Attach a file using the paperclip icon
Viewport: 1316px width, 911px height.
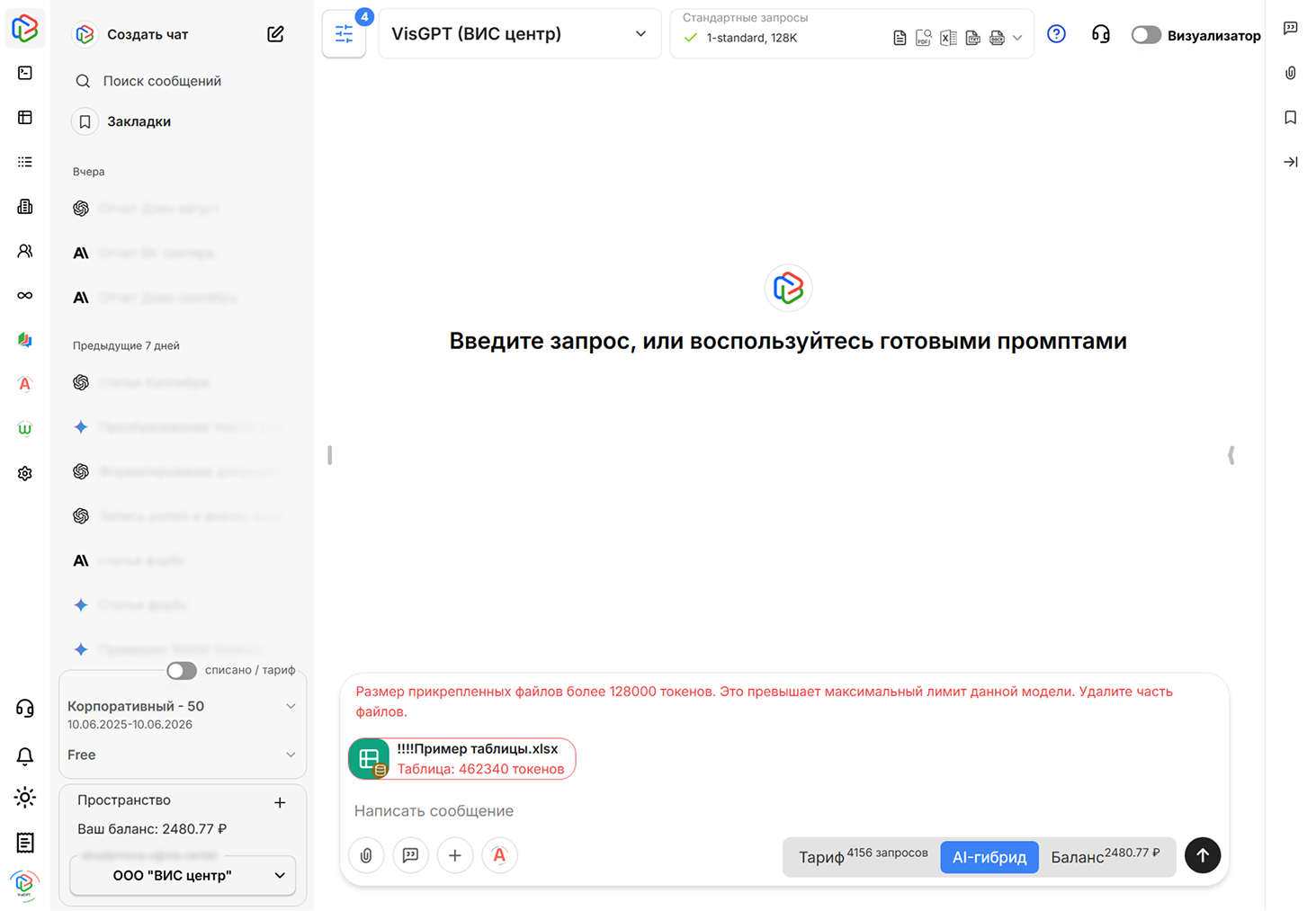click(366, 855)
